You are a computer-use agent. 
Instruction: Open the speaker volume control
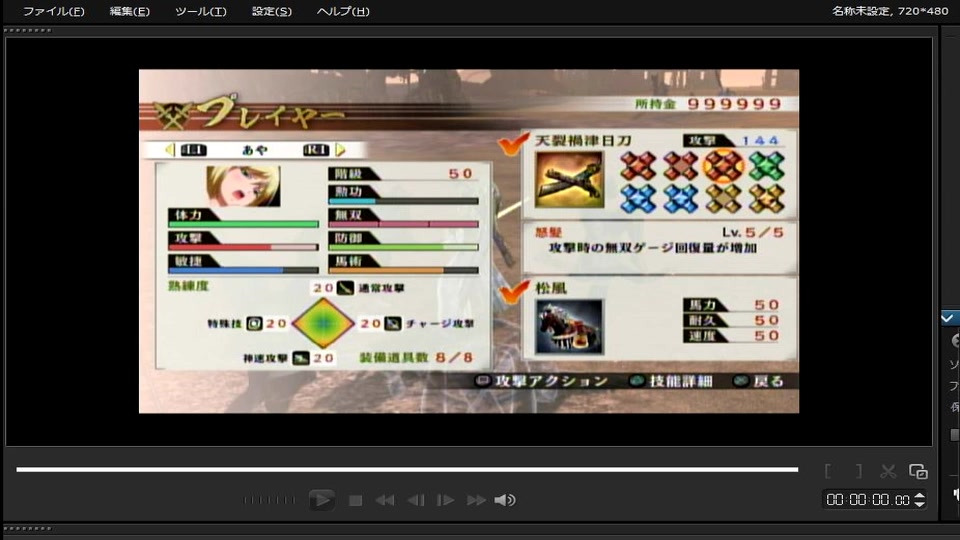[x=505, y=500]
